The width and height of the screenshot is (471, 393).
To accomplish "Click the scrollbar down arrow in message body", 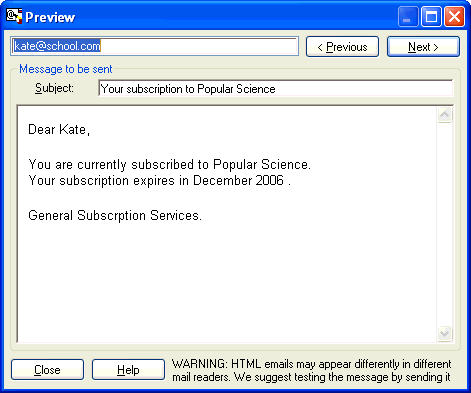I will tap(445, 333).
